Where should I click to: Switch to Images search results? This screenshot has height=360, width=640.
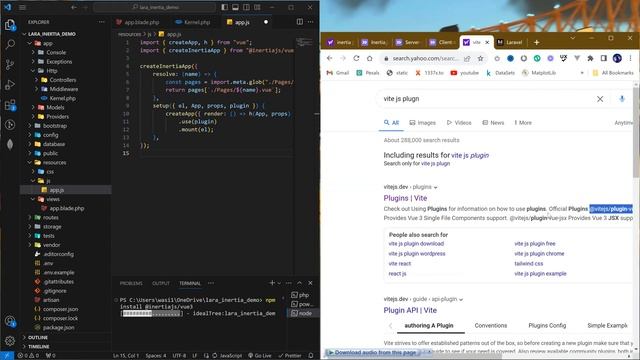pyautogui.click(x=422, y=122)
